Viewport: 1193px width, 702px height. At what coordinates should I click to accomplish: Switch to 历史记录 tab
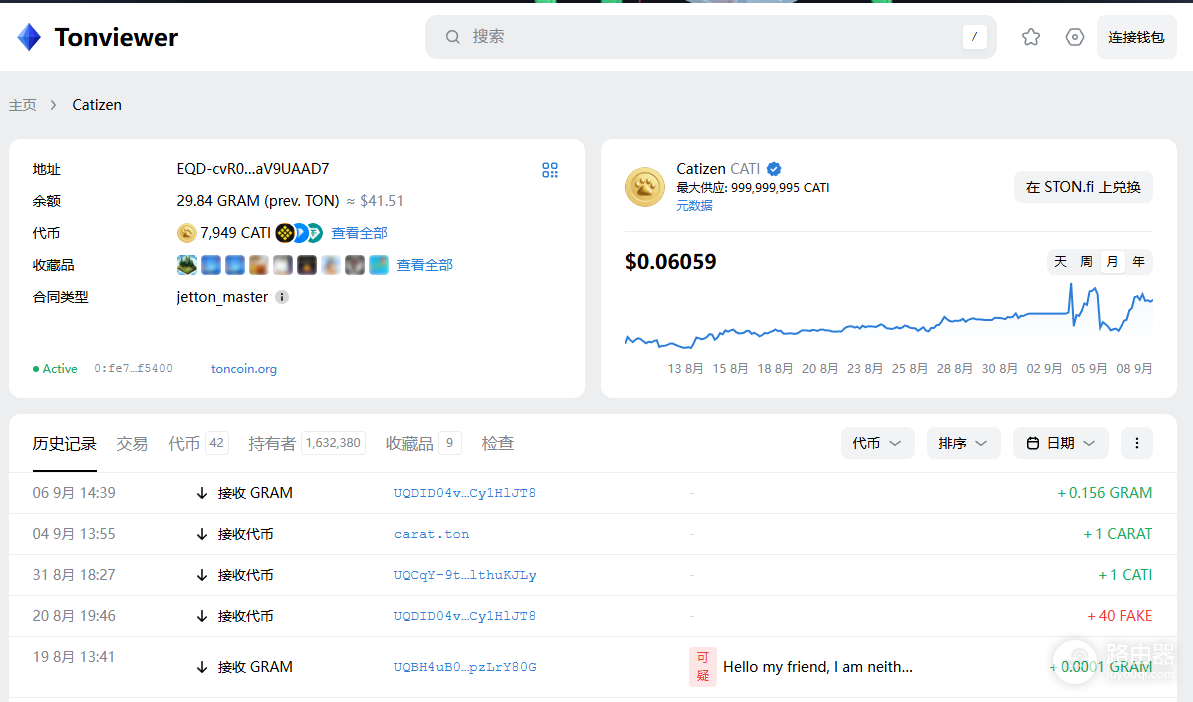click(x=65, y=443)
